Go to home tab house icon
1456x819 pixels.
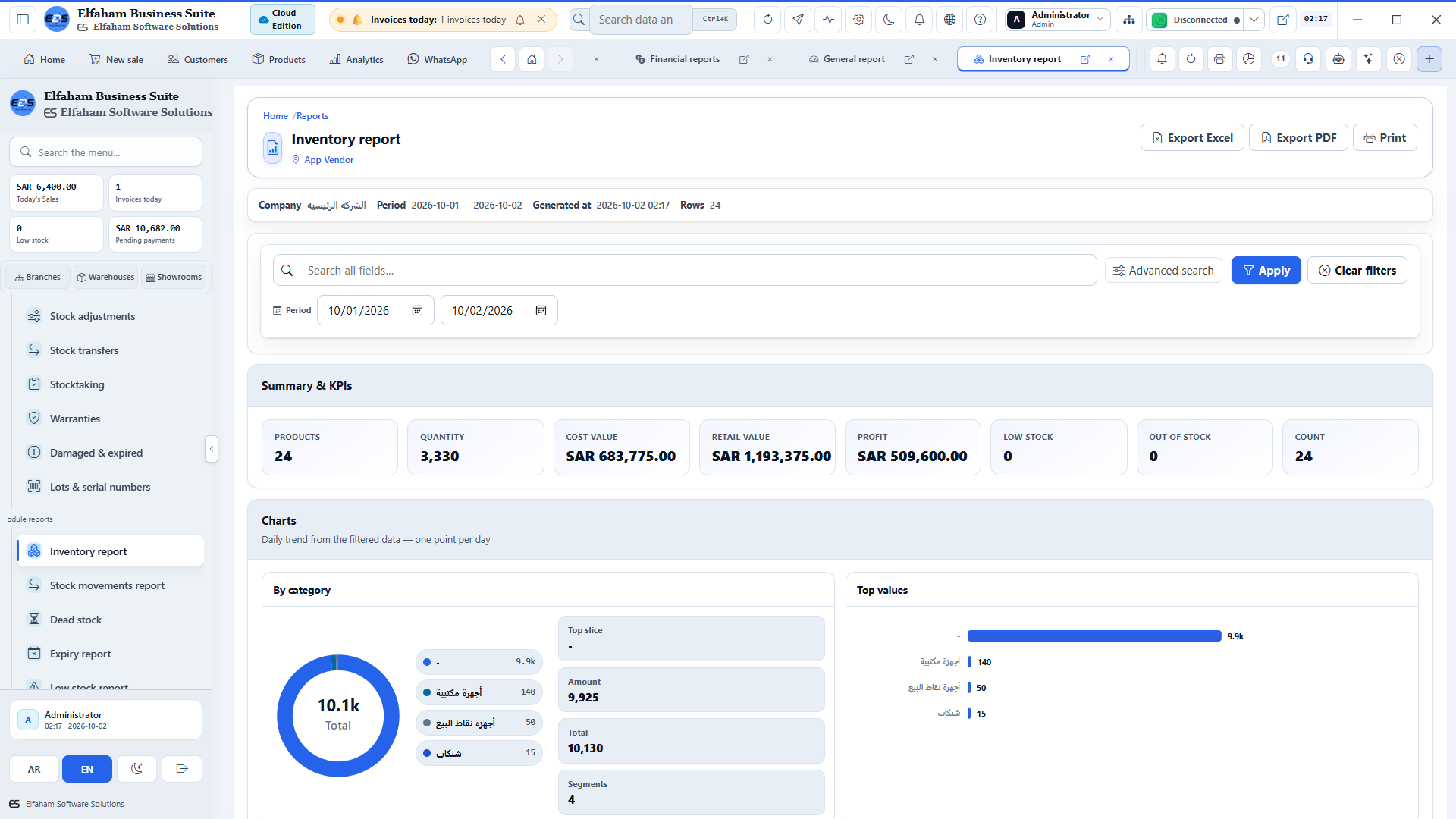coord(532,59)
